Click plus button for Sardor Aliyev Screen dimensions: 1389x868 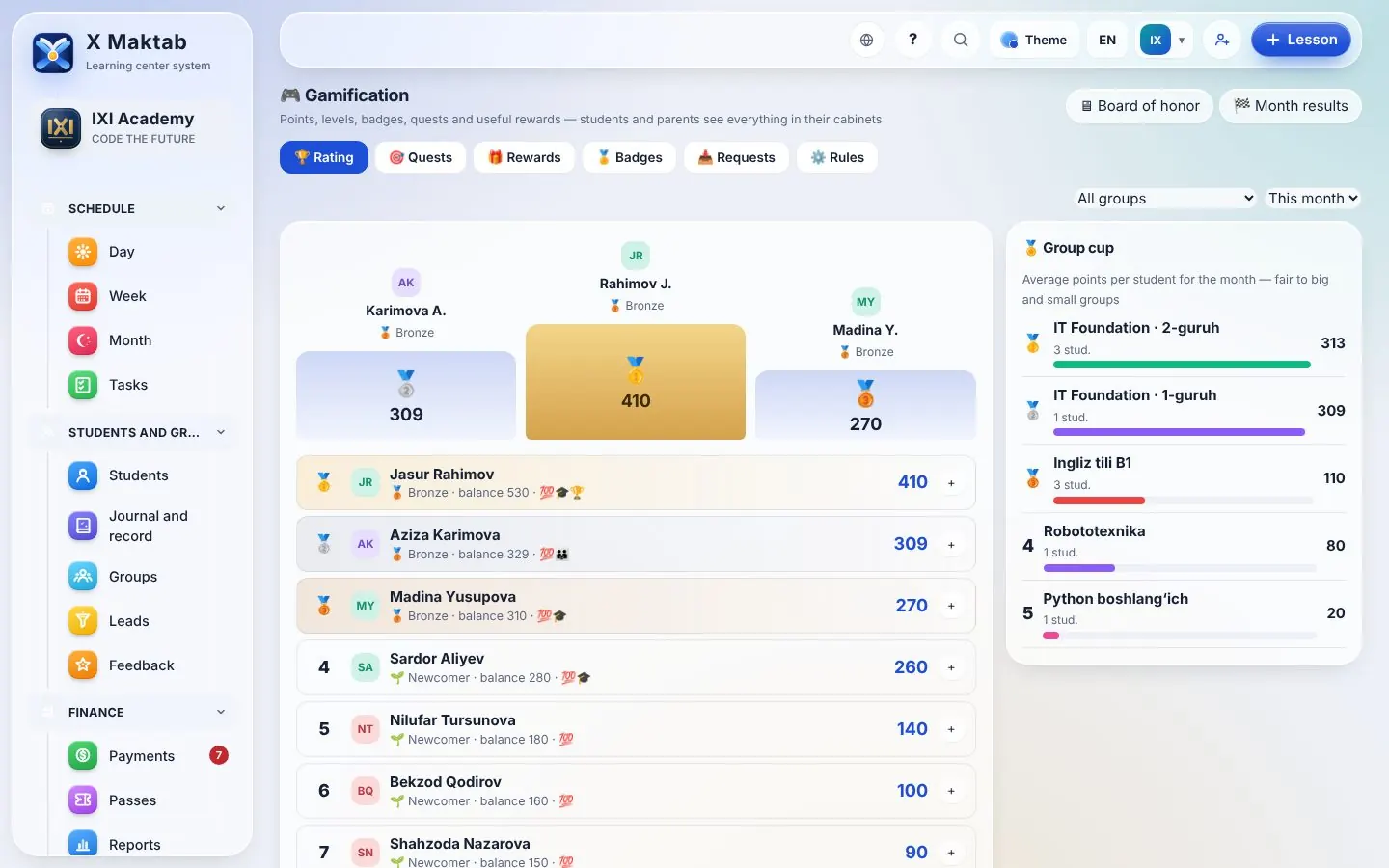point(951,667)
